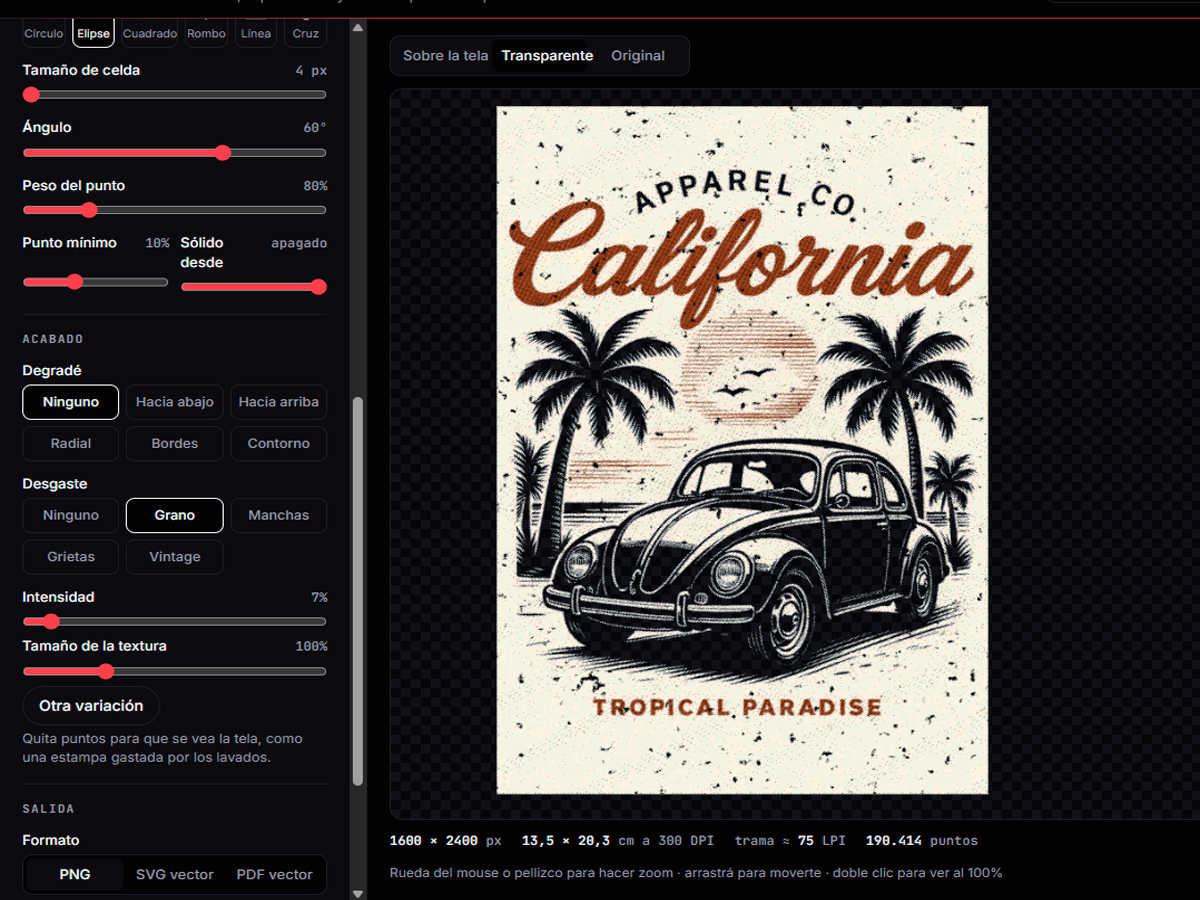Click the "13,5 × 20,3 cm a 300 DPI" text
Screen dimensions: 1200x900
tap(618, 841)
